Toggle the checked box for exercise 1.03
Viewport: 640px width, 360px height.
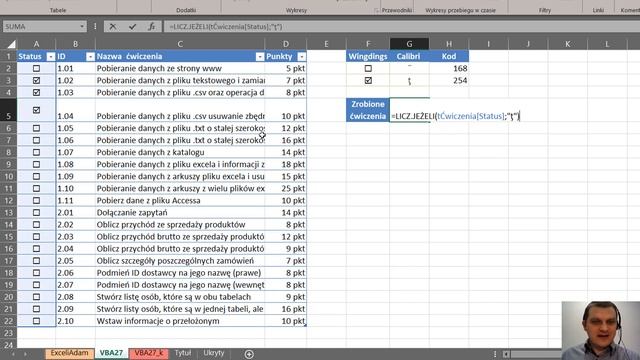tap(36, 93)
